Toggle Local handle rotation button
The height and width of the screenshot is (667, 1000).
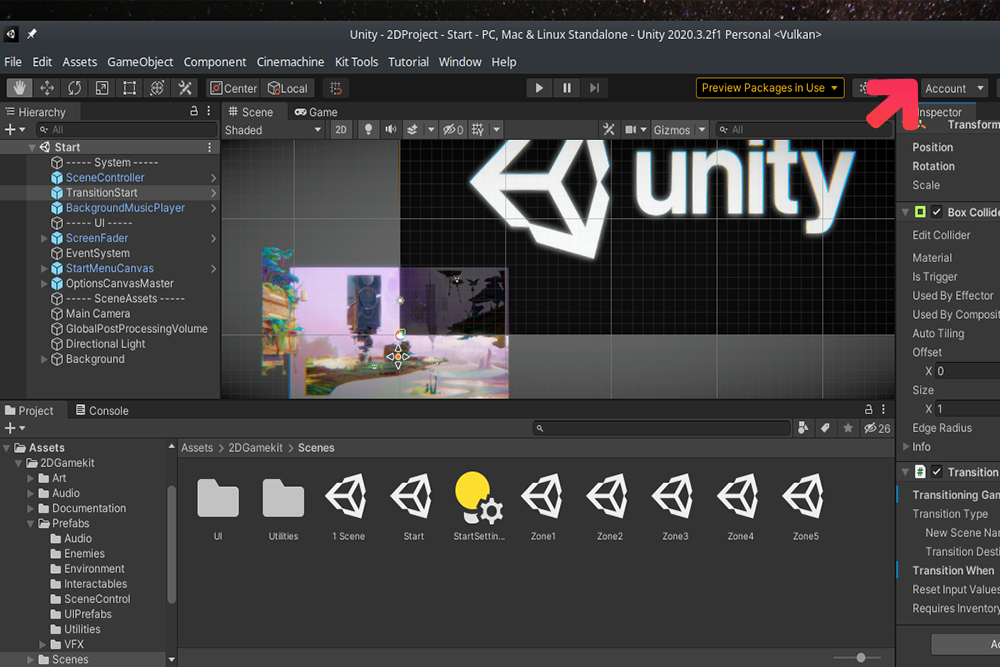click(288, 88)
